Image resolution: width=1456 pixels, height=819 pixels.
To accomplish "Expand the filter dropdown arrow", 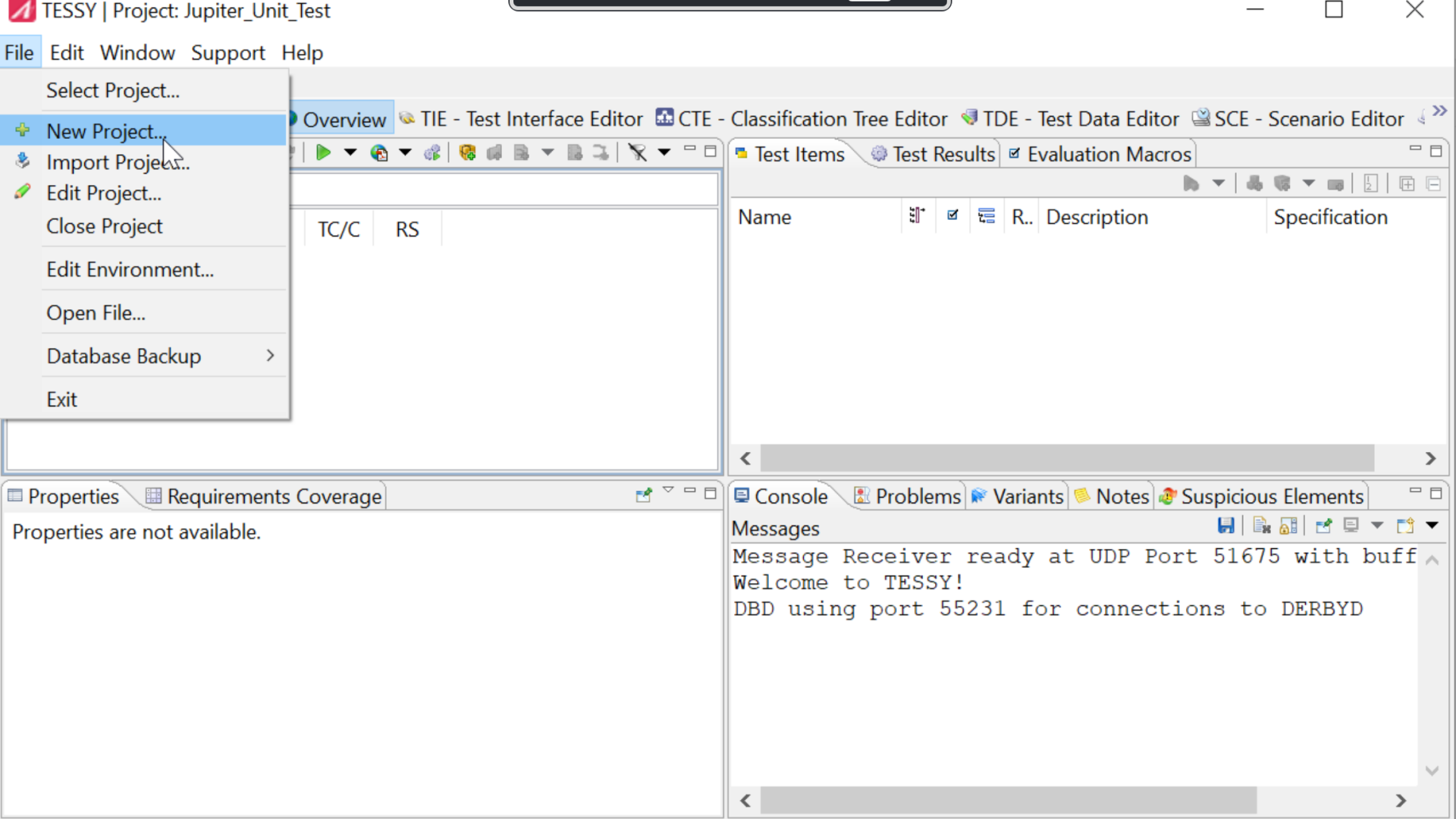I will [x=664, y=153].
